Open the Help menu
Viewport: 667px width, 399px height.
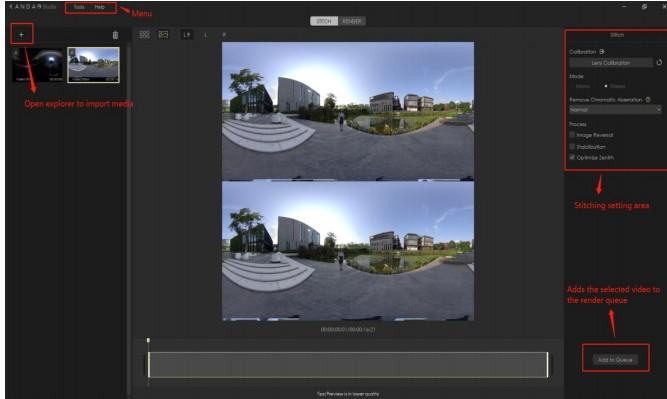pos(100,7)
